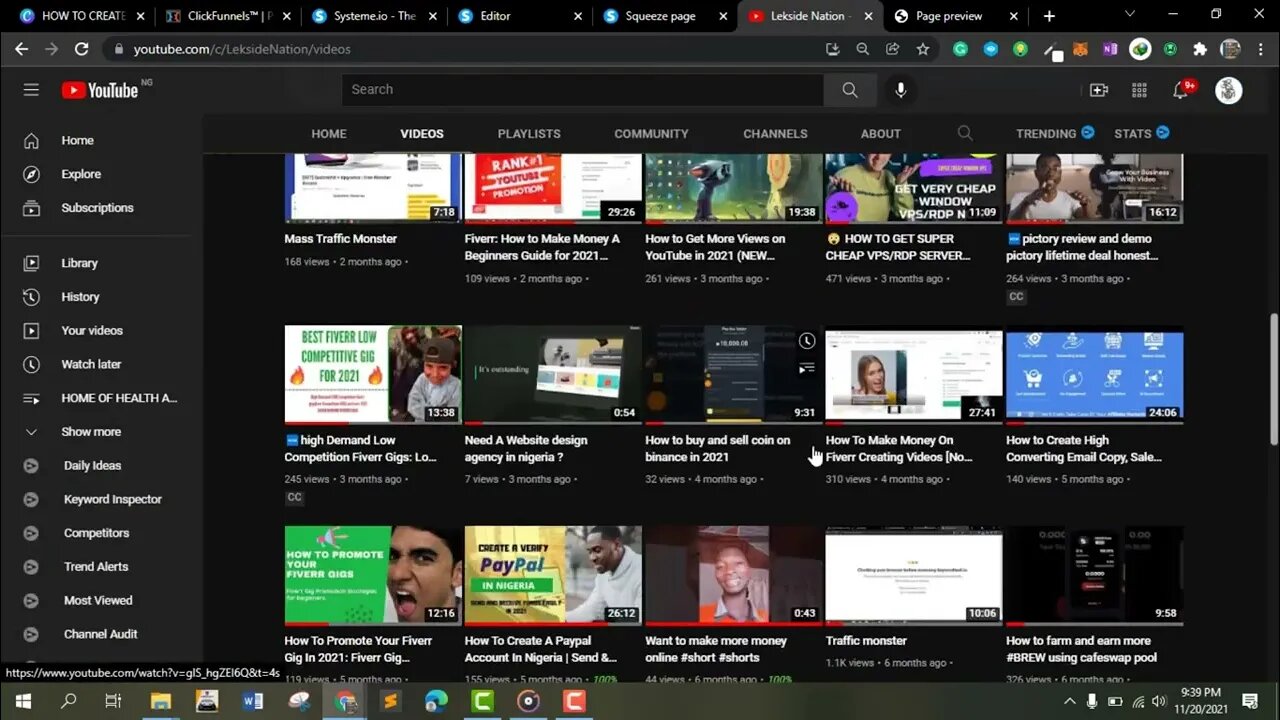The height and width of the screenshot is (720, 1280).
Task: Switch to the PLAYLISTS tab
Action: click(x=529, y=134)
